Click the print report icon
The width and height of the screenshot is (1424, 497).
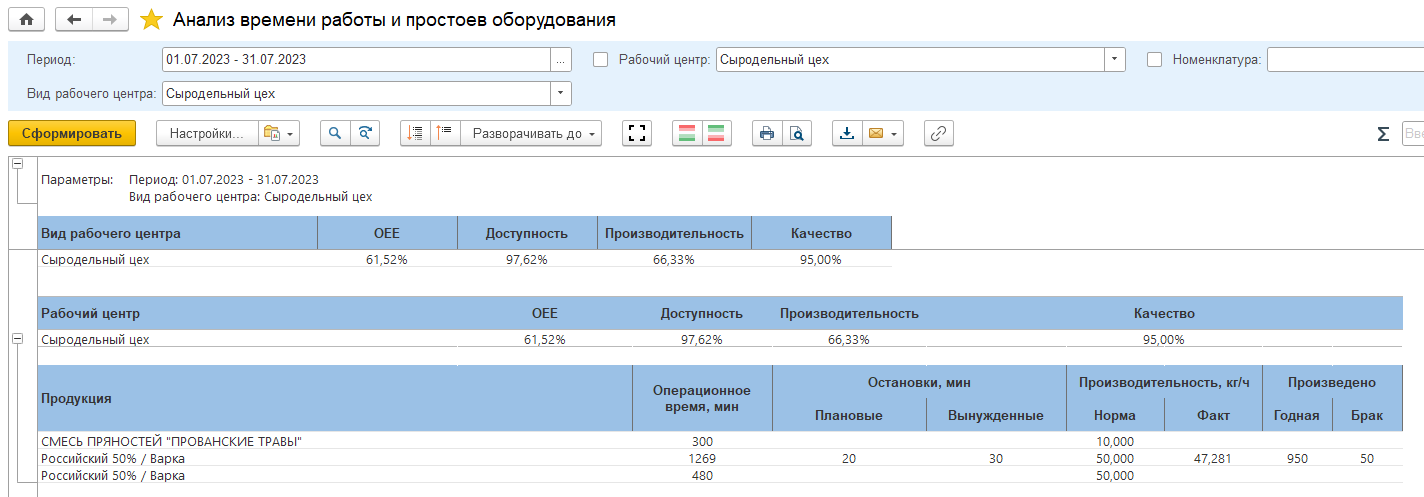point(767,133)
